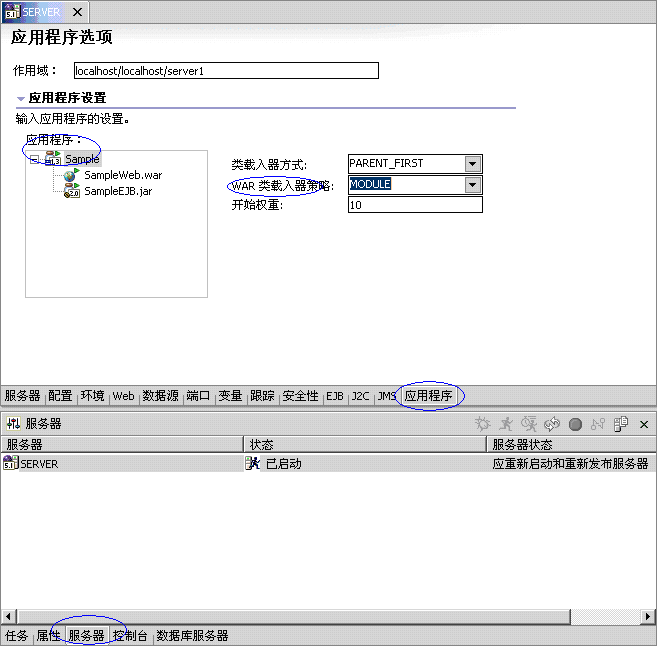Switch to the J2C editor tab

point(360,395)
